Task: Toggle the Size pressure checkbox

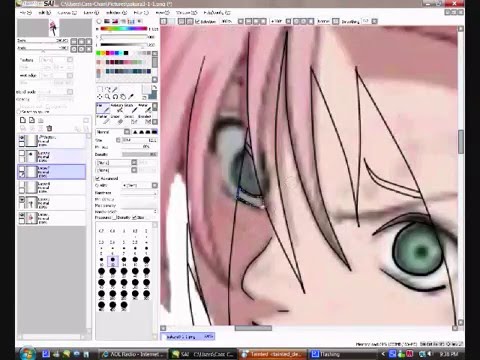Action: pos(134,218)
